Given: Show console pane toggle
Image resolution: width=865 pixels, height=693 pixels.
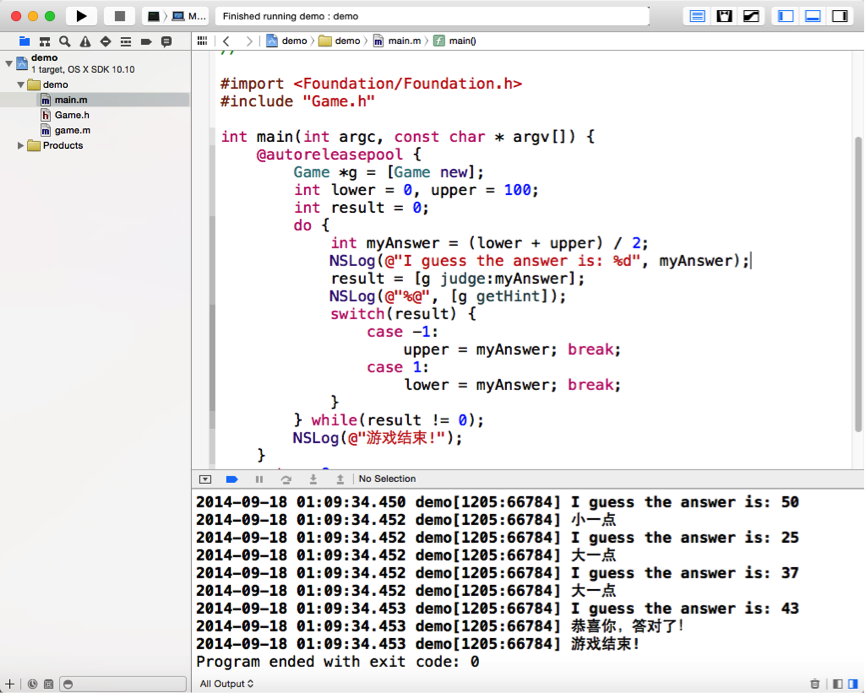Looking at the screenshot, I should pyautogui.click(x=853, y=684).
